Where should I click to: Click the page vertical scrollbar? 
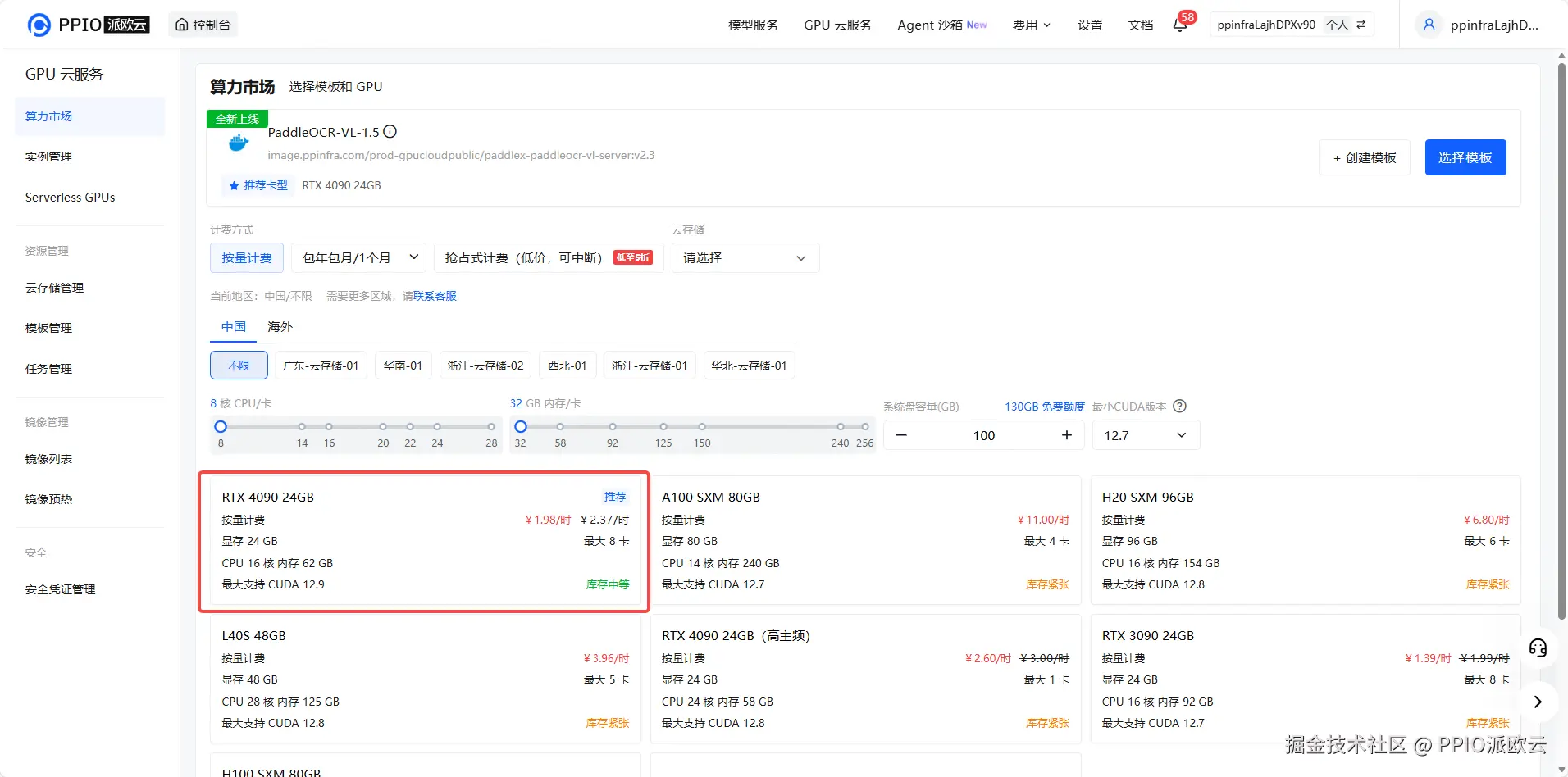coord(1561,341)
